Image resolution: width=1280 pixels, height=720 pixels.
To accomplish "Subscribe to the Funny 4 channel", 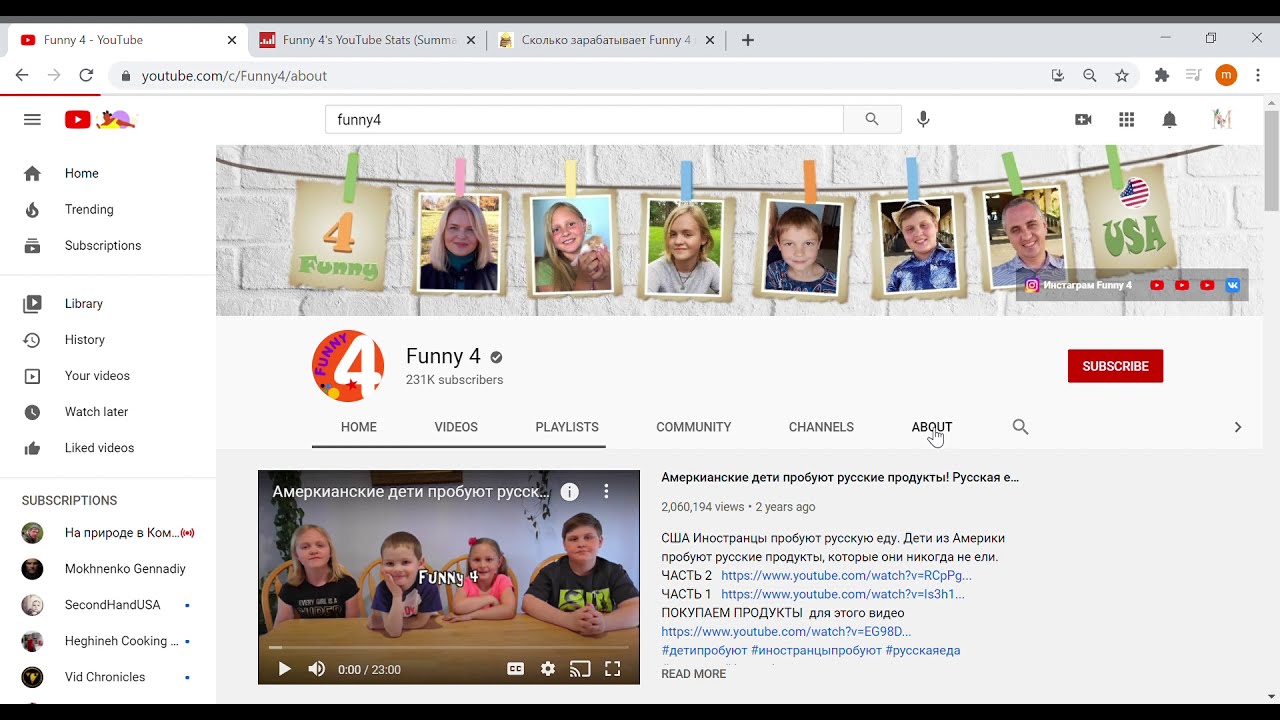I will tap(1115, 366).
